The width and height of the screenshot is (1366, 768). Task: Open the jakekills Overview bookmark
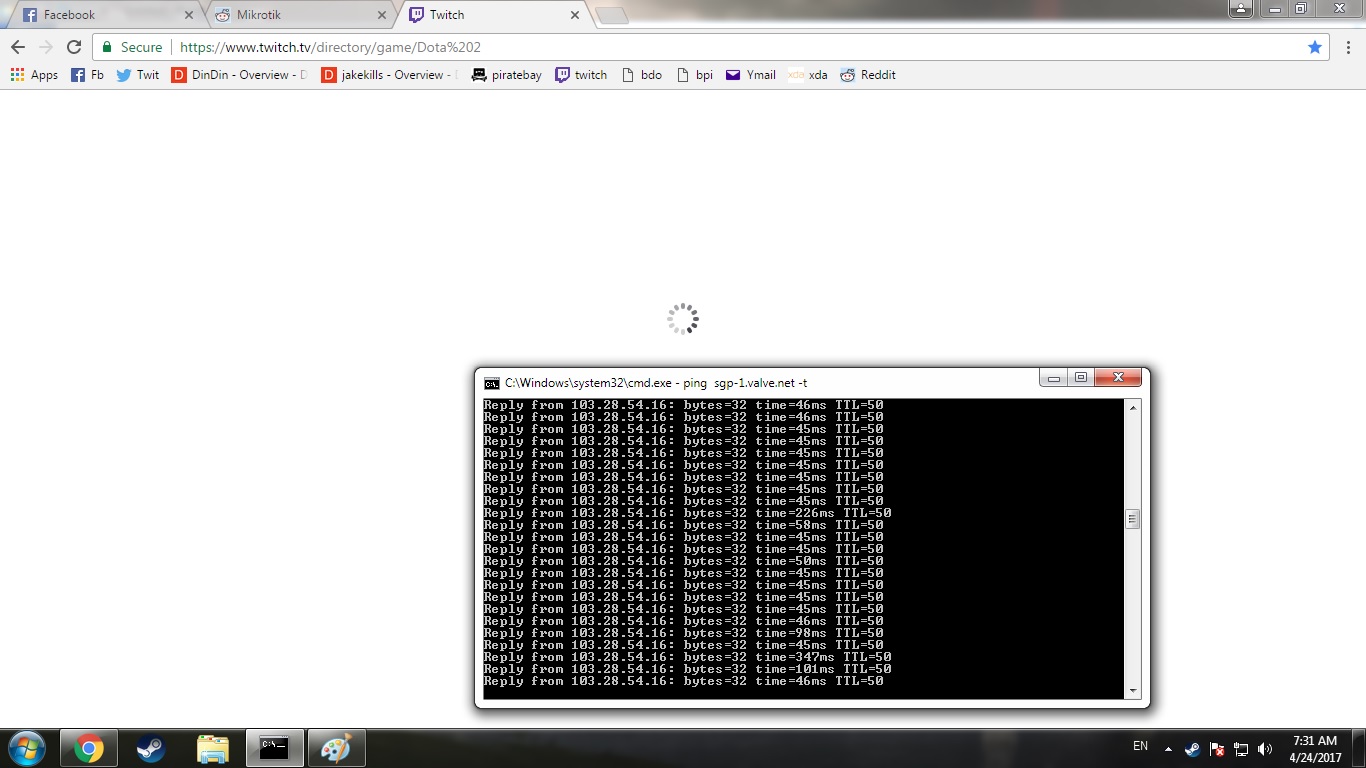point(389,75)
